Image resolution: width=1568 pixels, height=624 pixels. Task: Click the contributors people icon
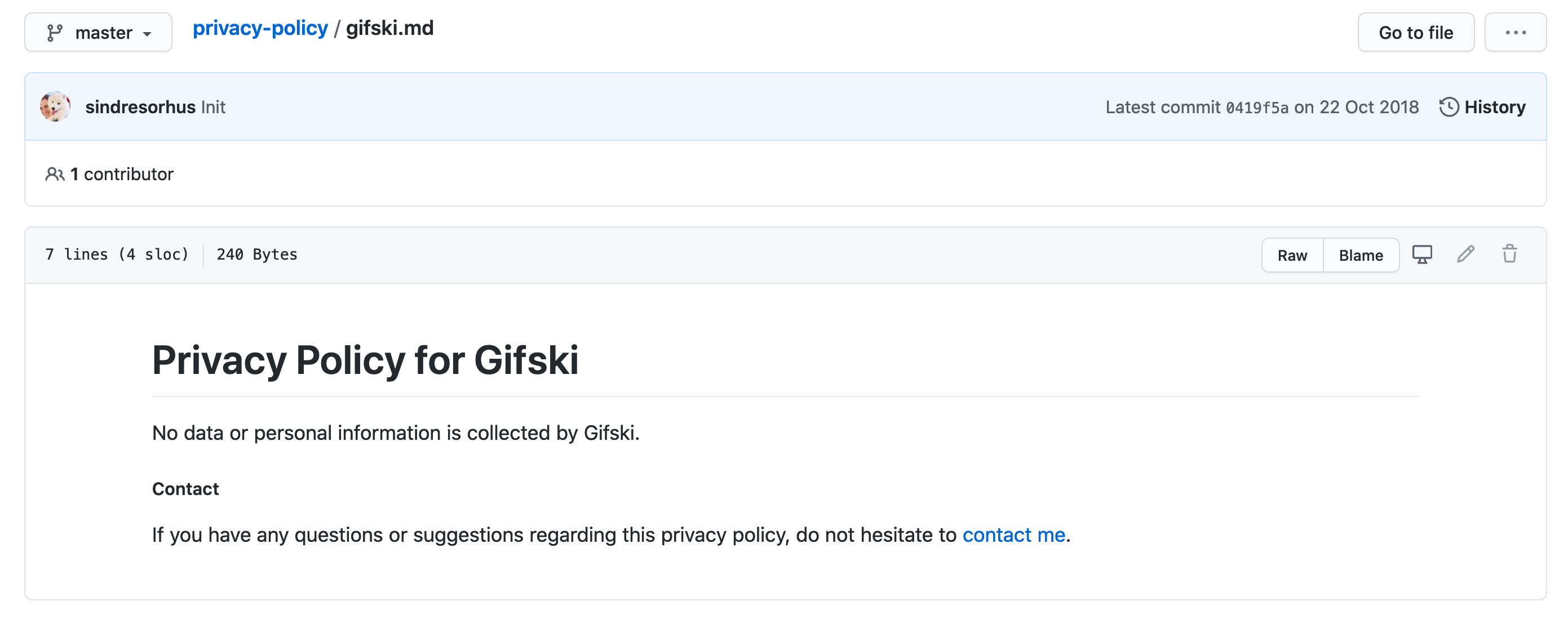(x=54, y=174)
